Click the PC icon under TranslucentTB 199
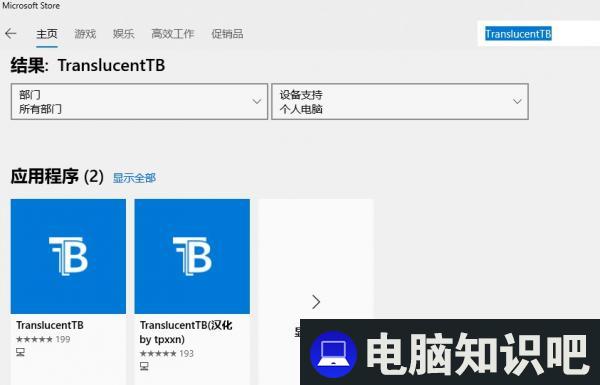 pos(20,352)
